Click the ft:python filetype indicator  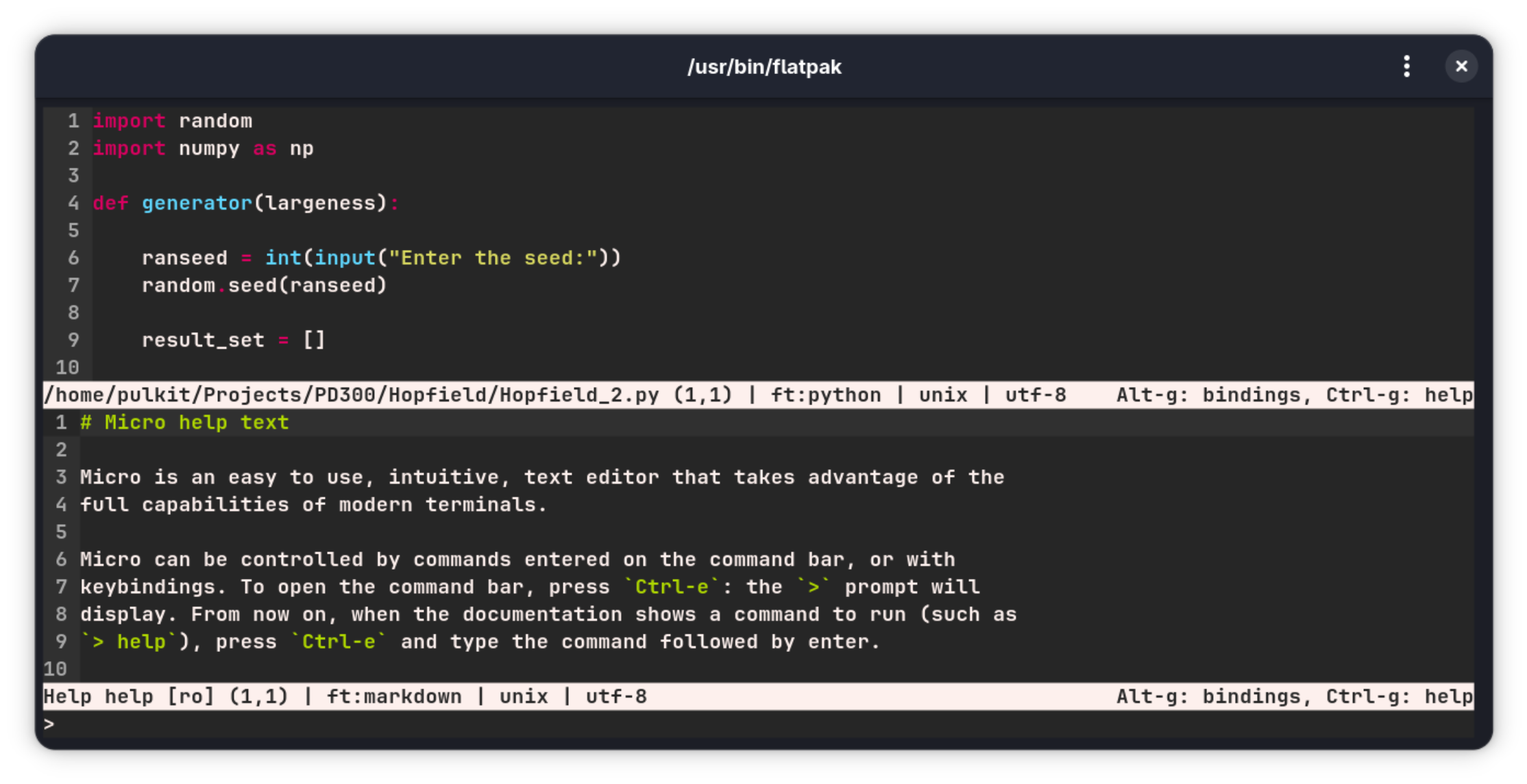826,395
